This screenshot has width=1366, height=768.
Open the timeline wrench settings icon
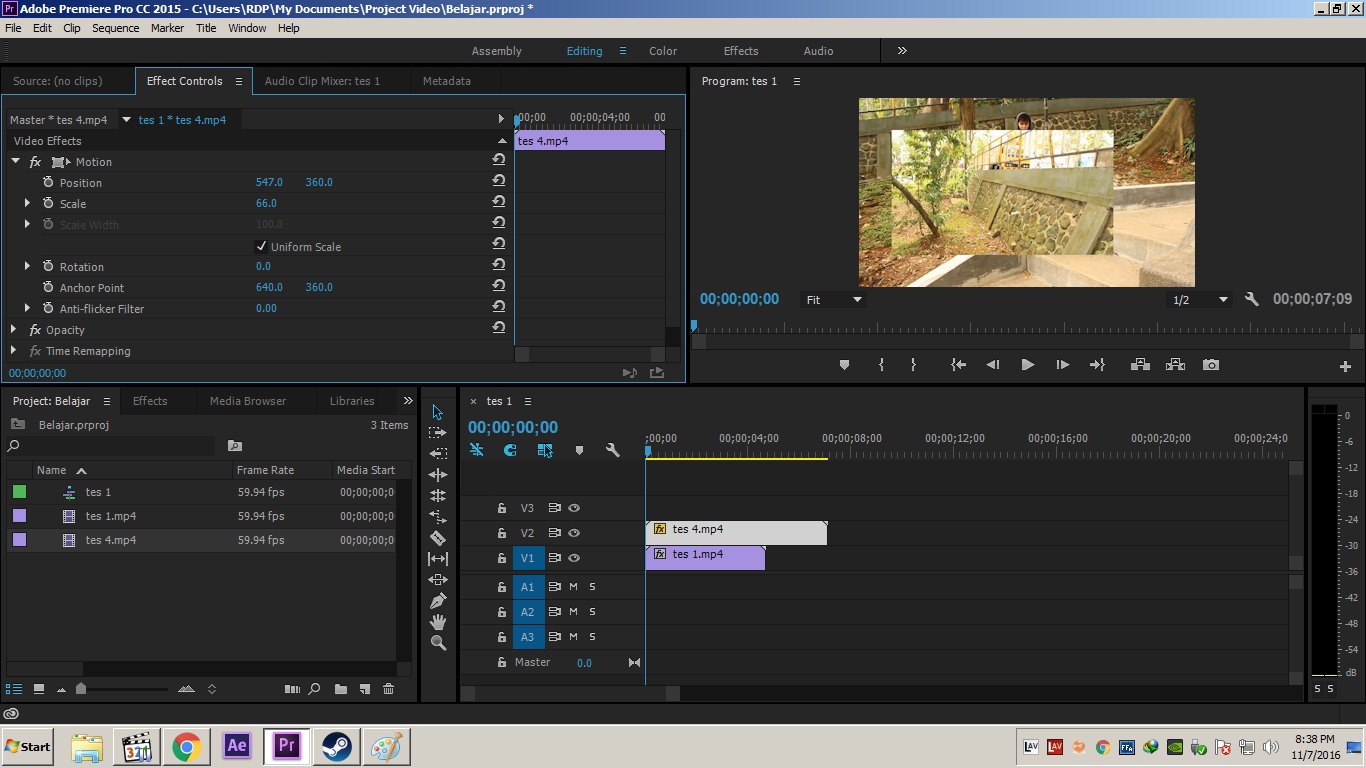point(613,451)
